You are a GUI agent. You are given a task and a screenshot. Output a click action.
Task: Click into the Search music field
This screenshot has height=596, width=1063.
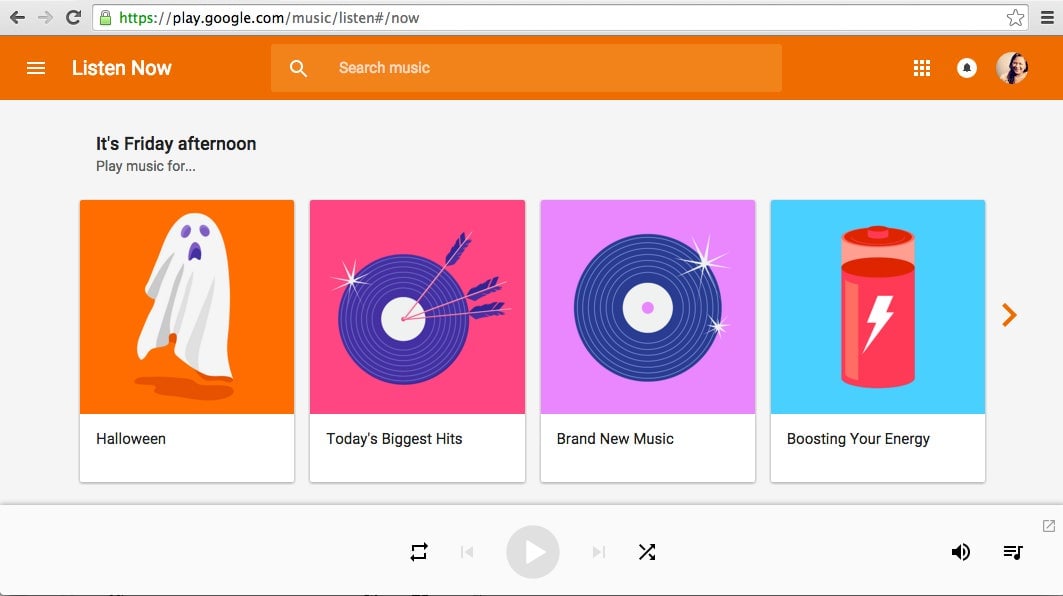526,68
